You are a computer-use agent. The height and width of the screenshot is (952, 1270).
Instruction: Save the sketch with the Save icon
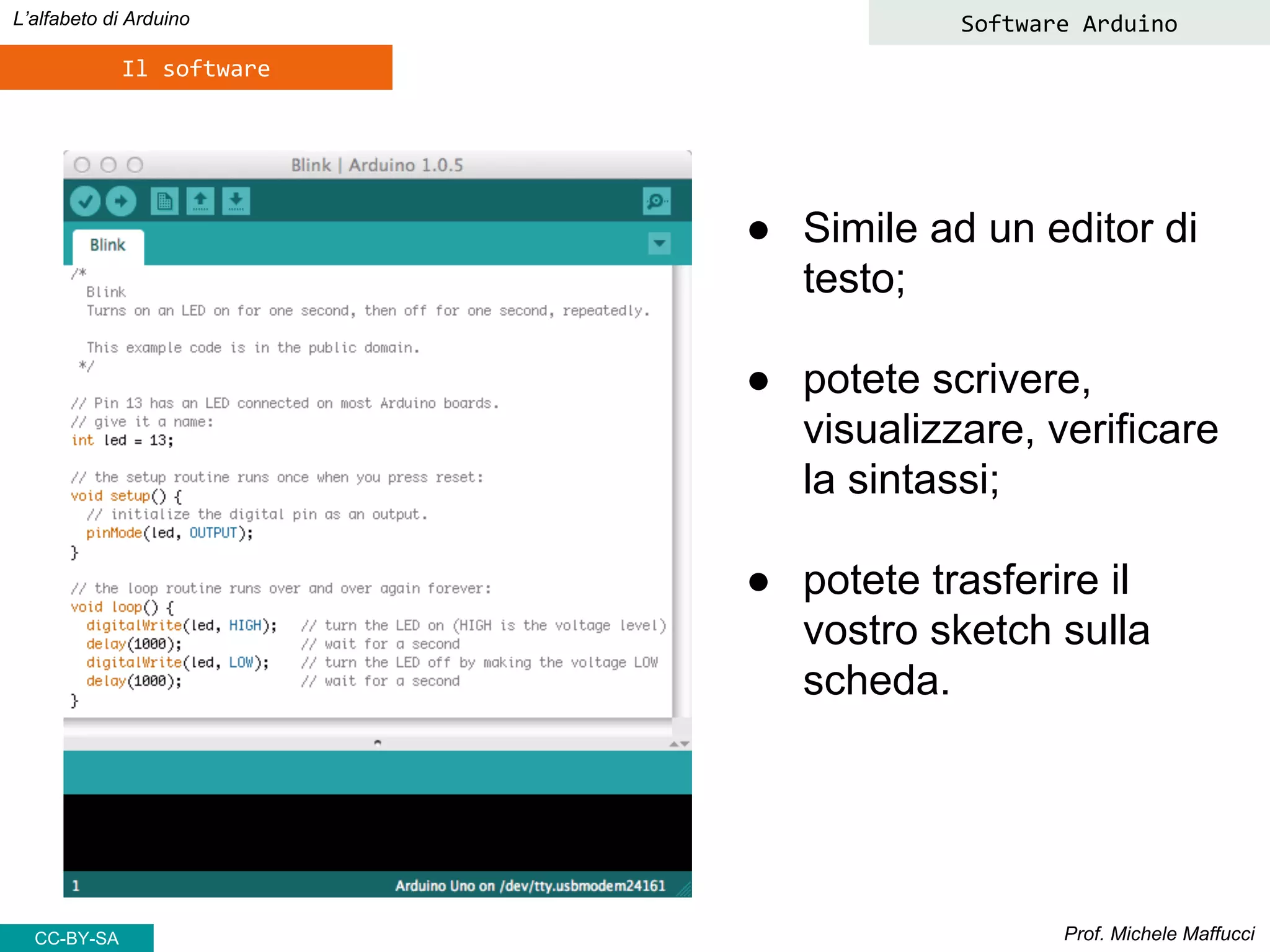236,201
